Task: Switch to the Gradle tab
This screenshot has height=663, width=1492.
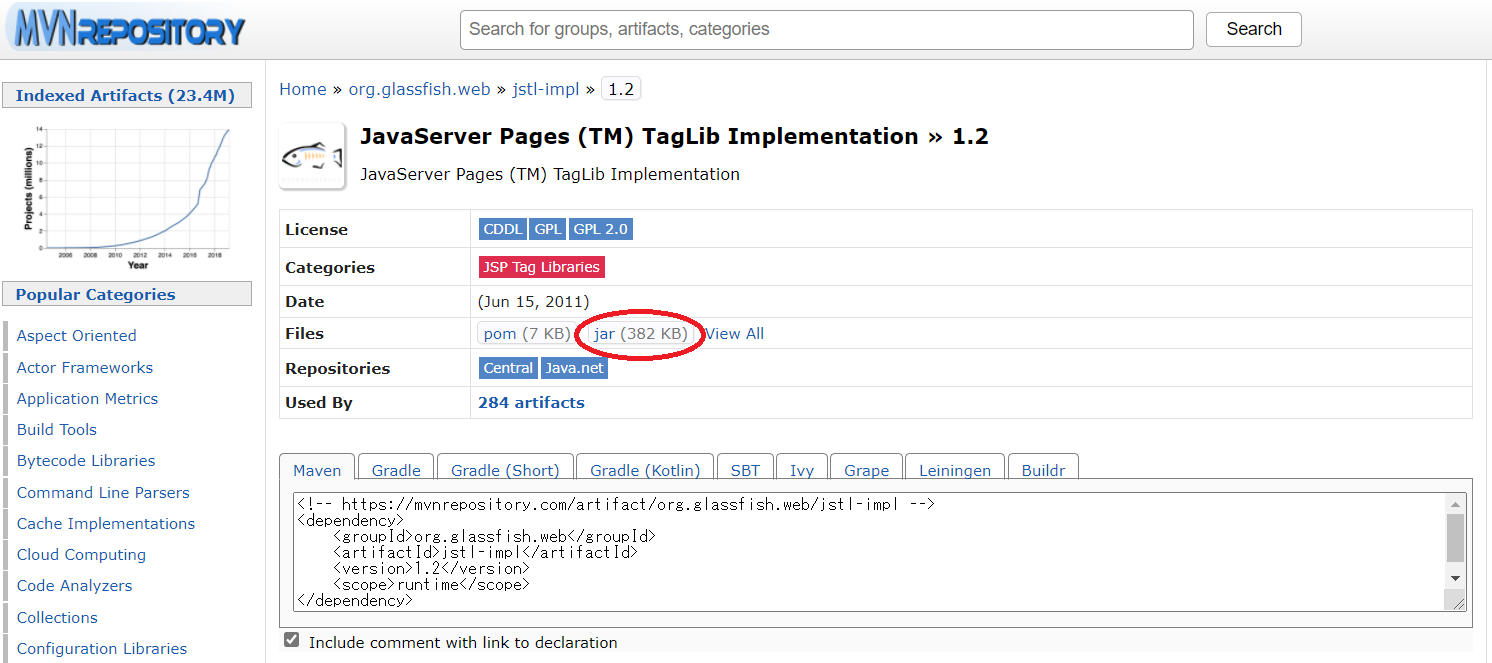Action: pyautogui.click(x=395, y=469)
